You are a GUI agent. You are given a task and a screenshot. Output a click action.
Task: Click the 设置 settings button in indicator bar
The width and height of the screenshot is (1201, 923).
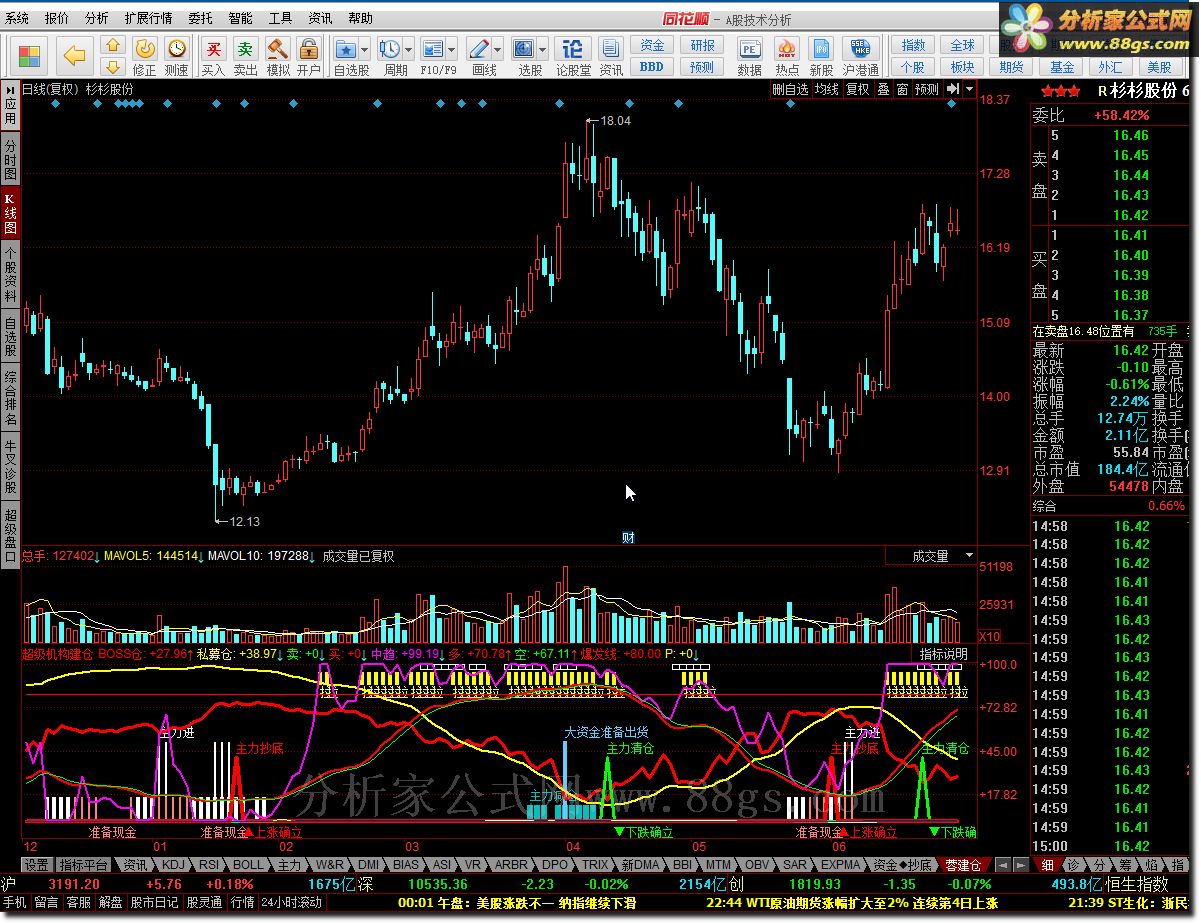tap(37, 864)
